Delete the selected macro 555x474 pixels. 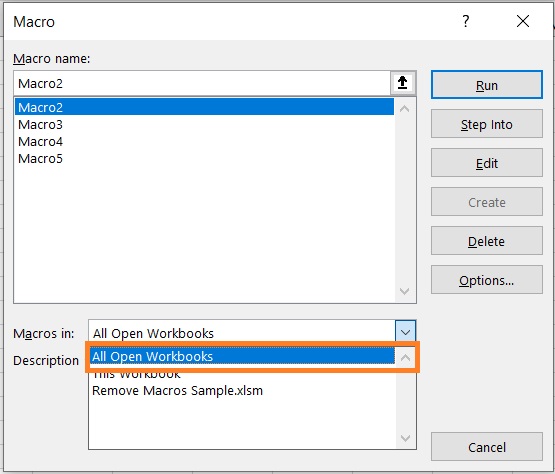pyautogui.click(x=487, y=241)
